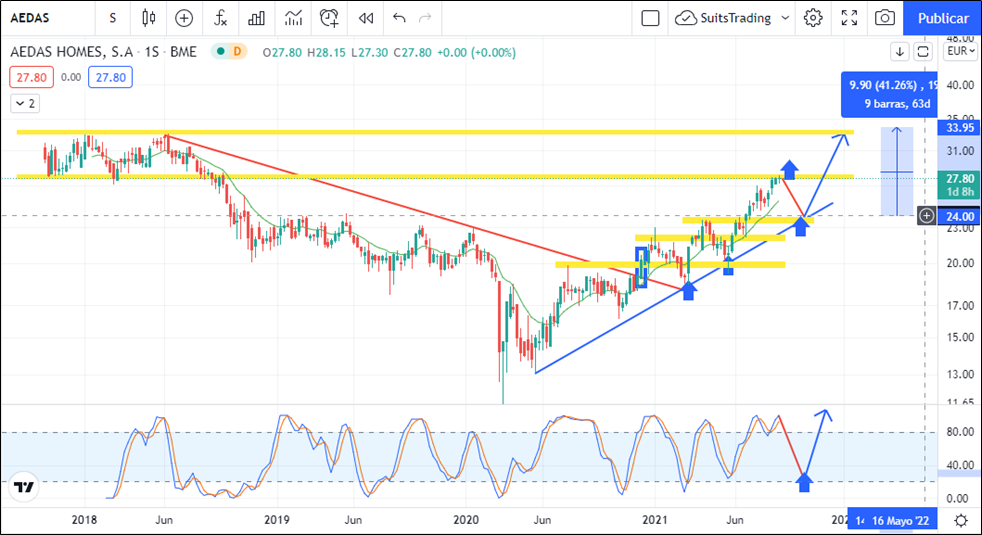The image size is (982, 535).
Task: Undo the last chart action
Action: pyautogui.click(x=400, y=18)
